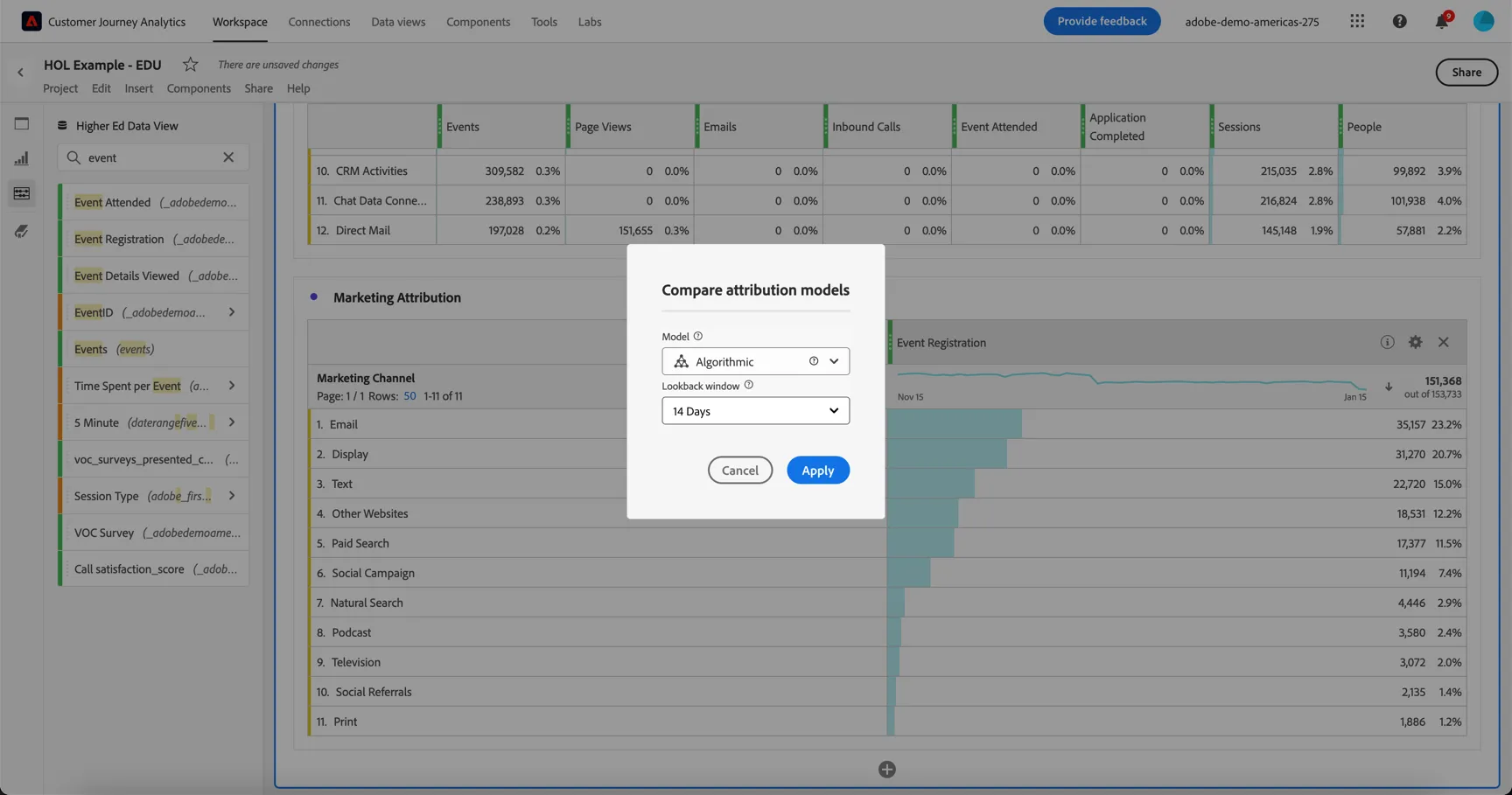Select Event Attended metric in component list
The height and width of the screenshot is (795, 1512).
click(154, 202)
